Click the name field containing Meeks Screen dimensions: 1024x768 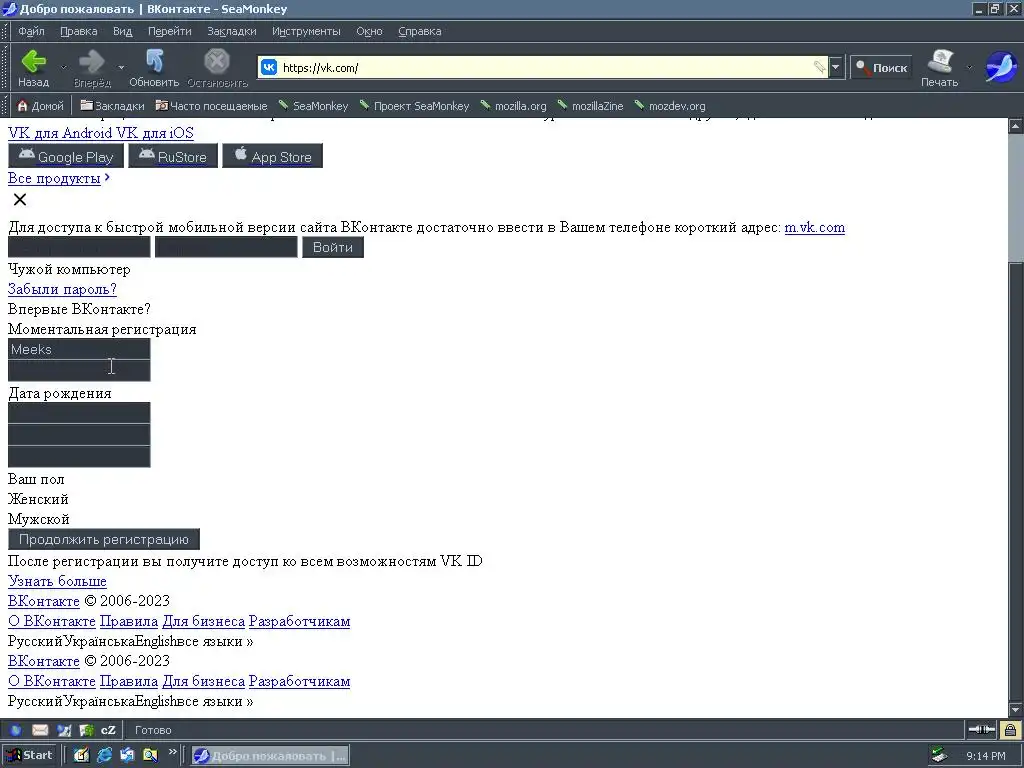coord(79,349)
